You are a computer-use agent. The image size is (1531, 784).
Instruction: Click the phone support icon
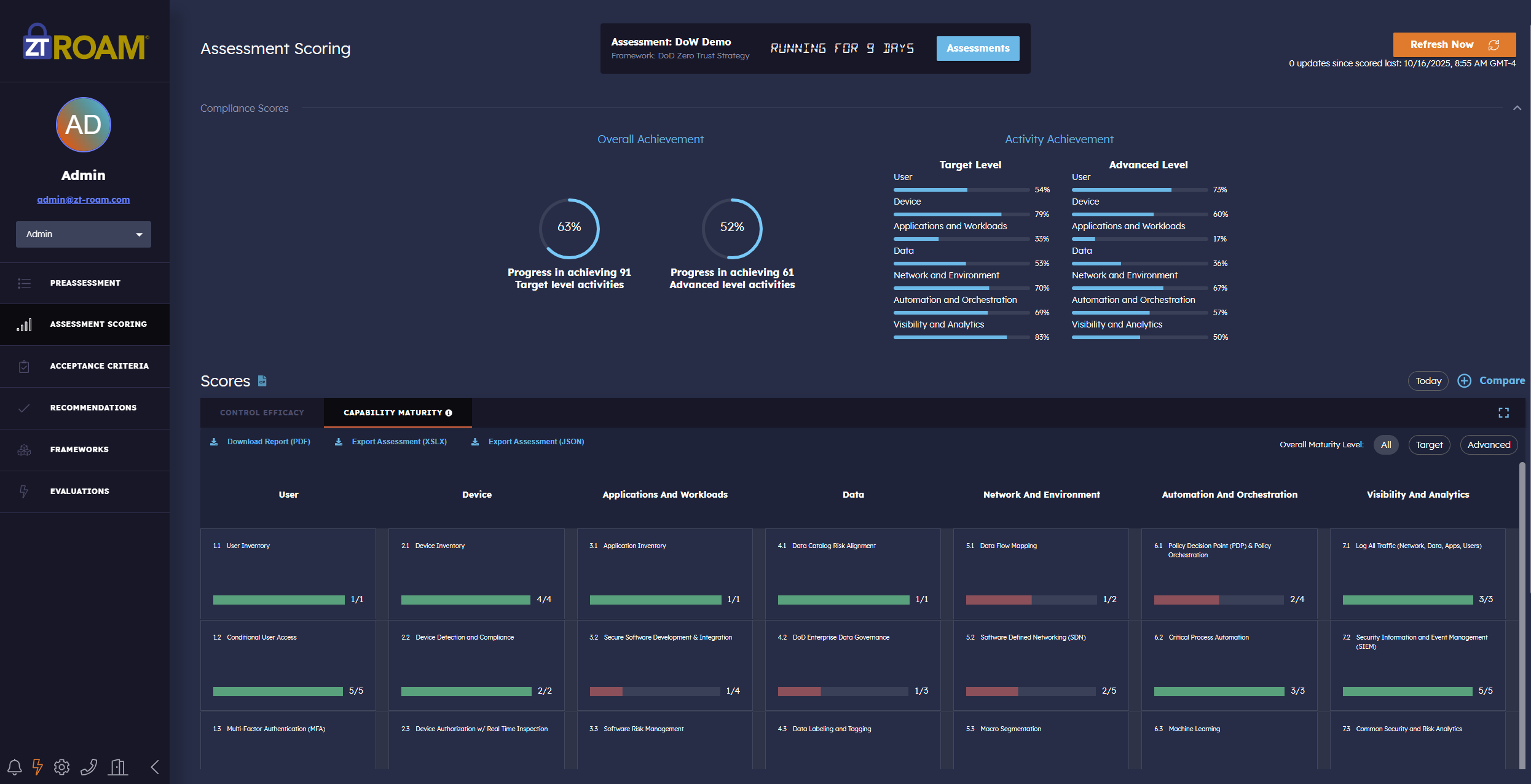89,767
